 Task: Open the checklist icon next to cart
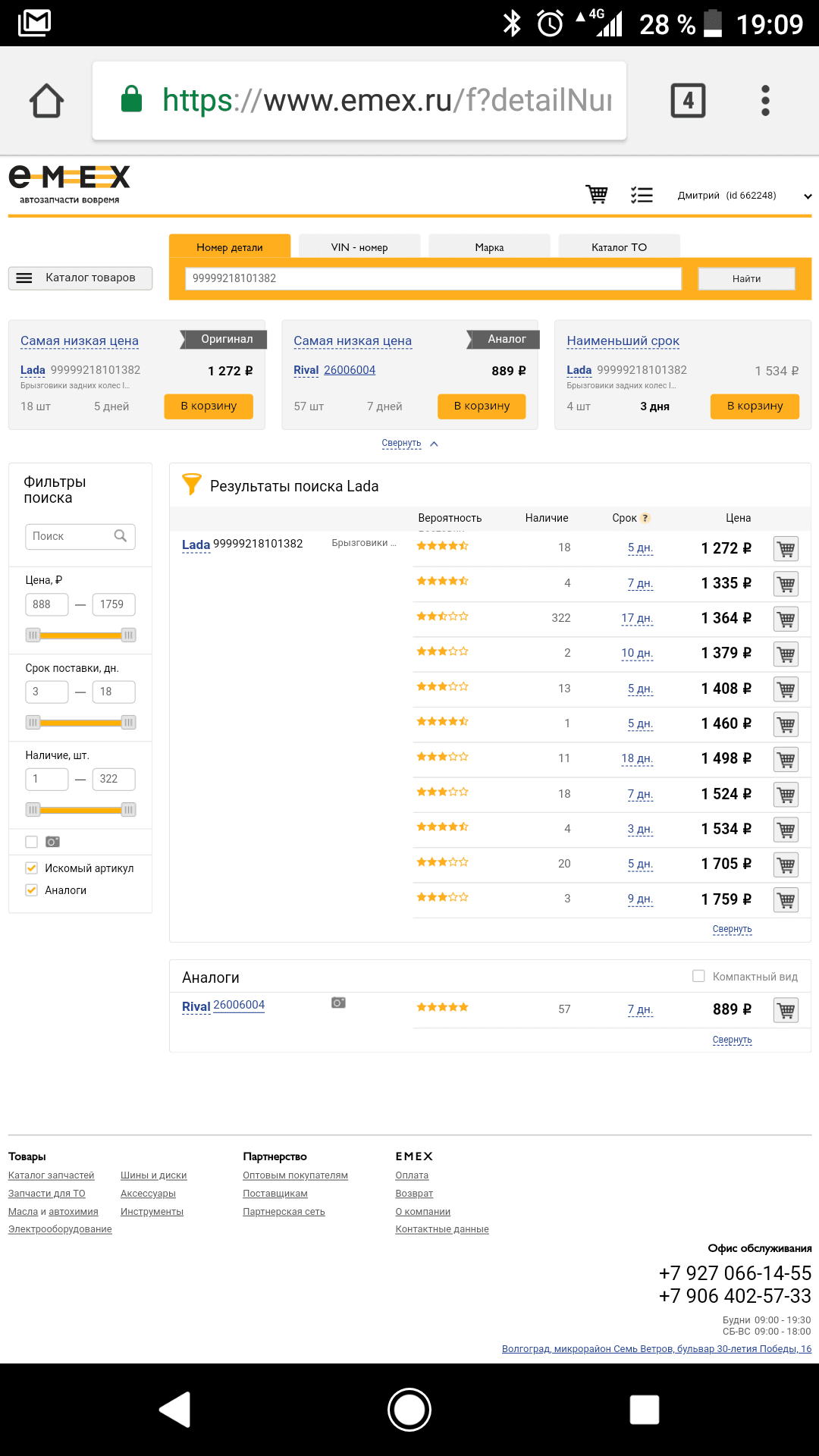point(642,195)
